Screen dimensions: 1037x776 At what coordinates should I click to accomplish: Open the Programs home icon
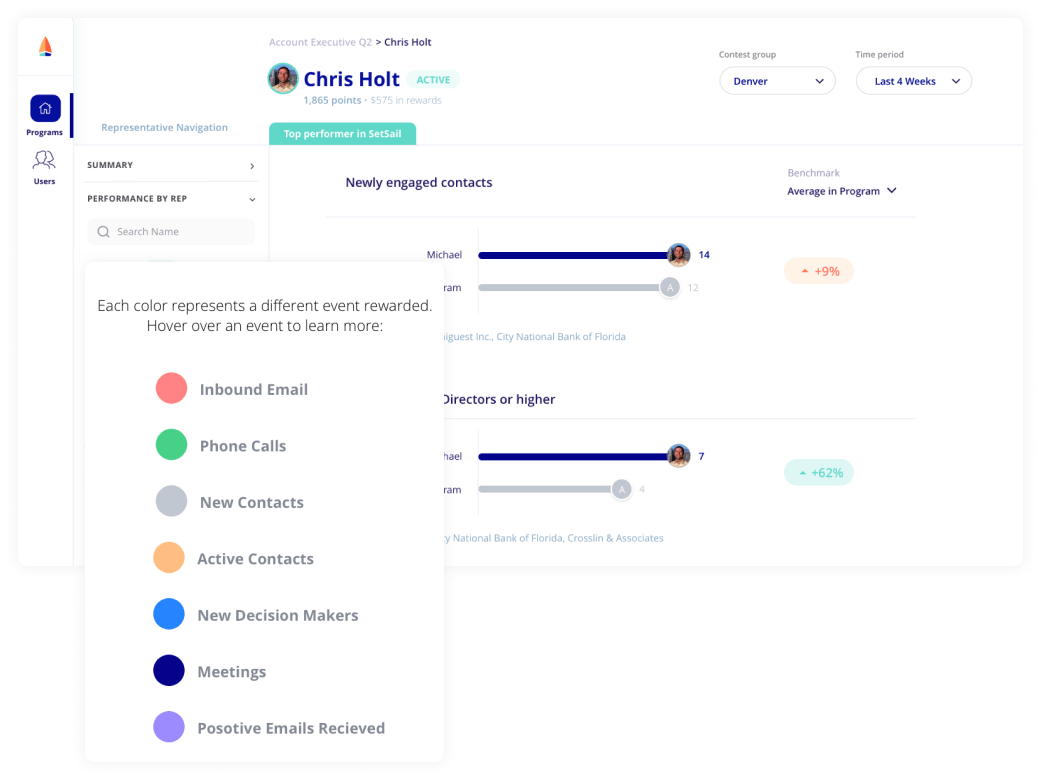pyautogui.click(x=45, y=108)
